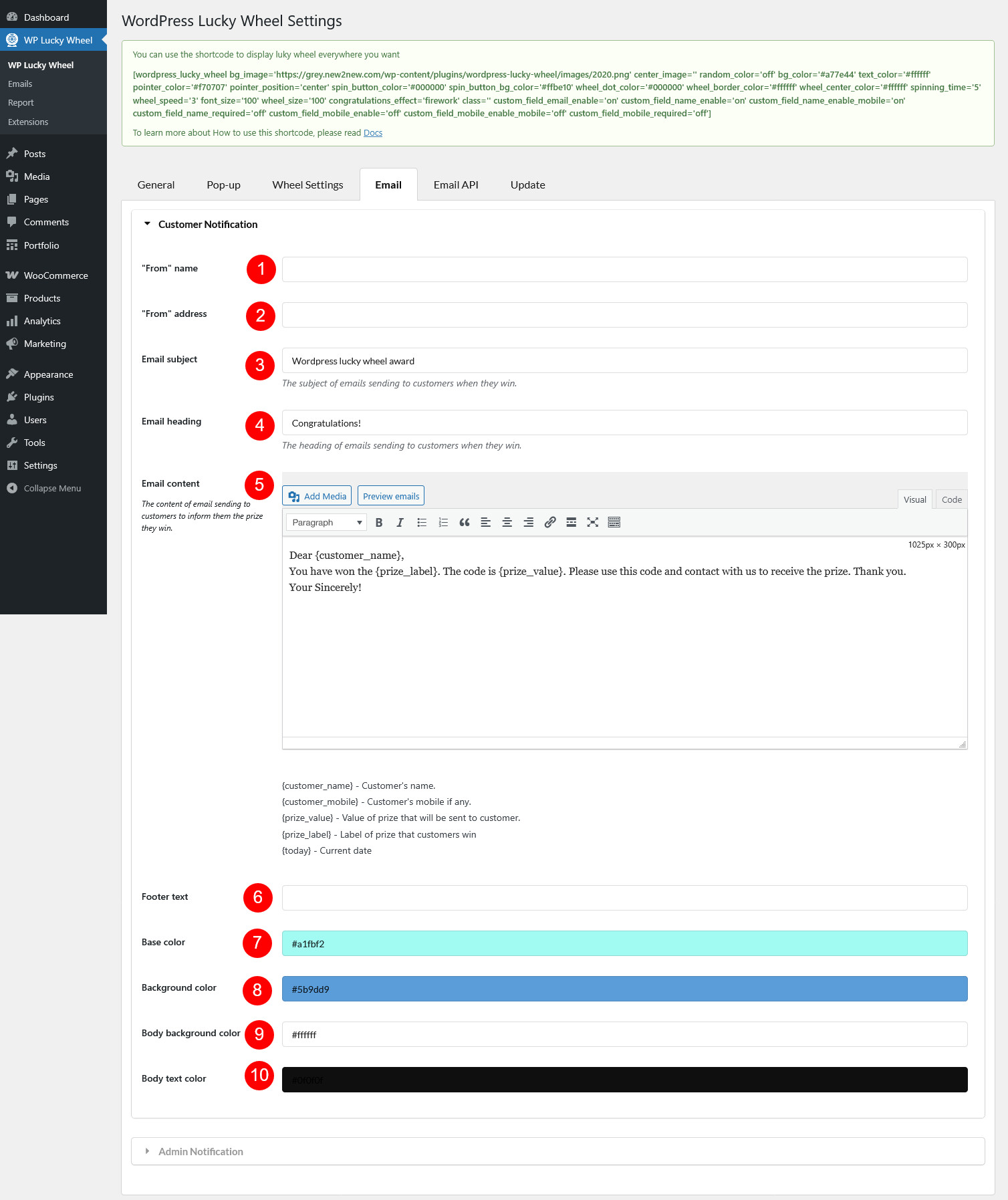Open WooCommerce in the sidebar menu

tap(55, 275)
